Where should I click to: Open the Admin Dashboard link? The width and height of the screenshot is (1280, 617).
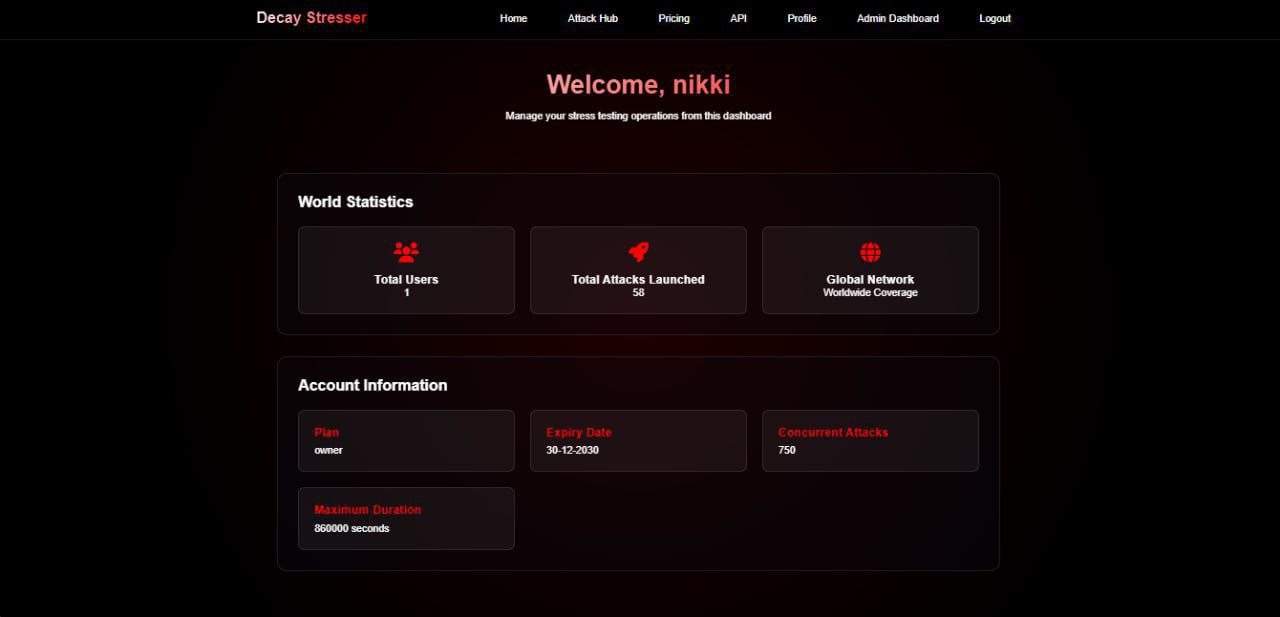pos(898,18)
